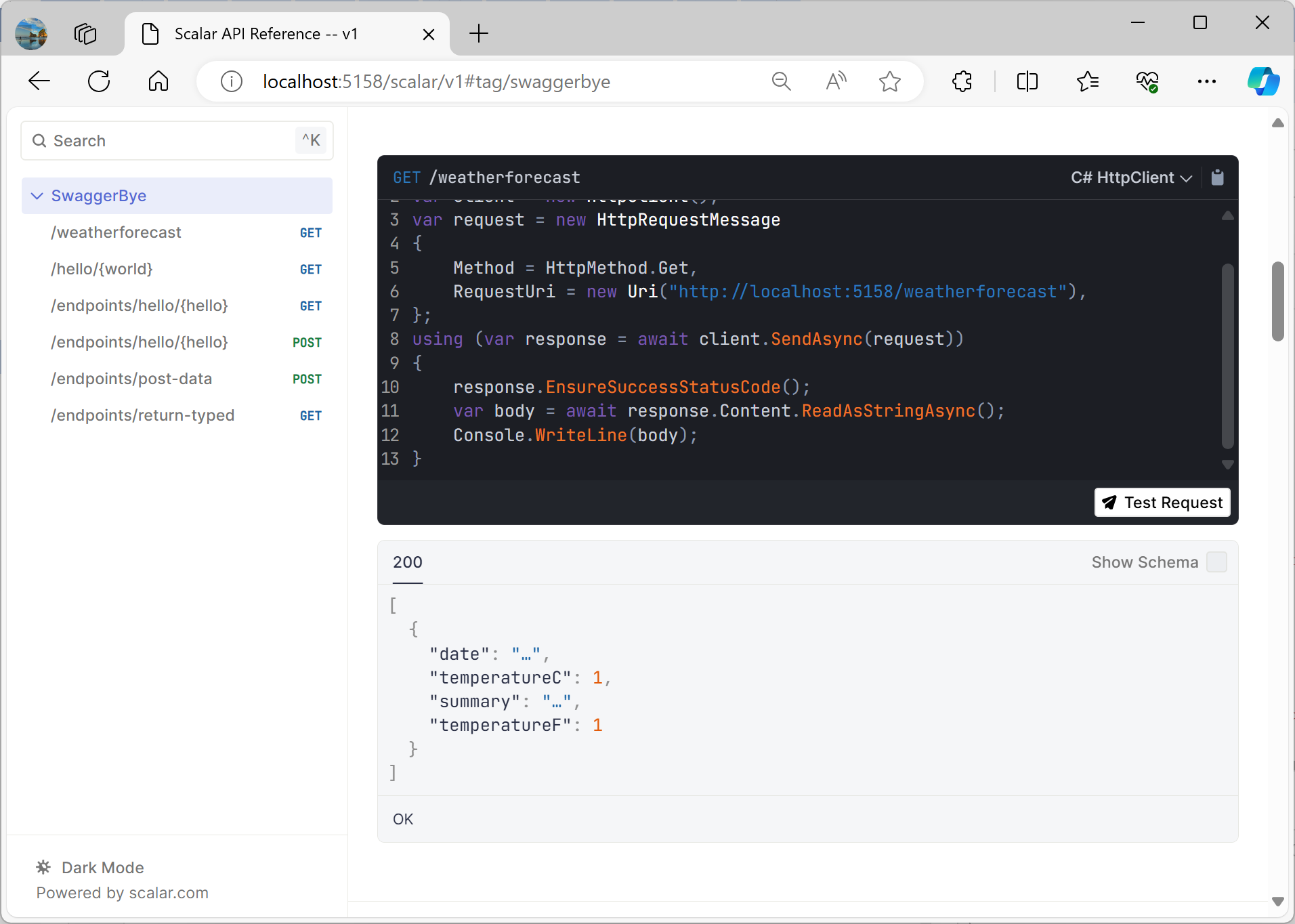The height and width of the screenshot is (924, 1295).
Task: Click the page scroll-up arrow
Action: click(x=1278, y=123)
